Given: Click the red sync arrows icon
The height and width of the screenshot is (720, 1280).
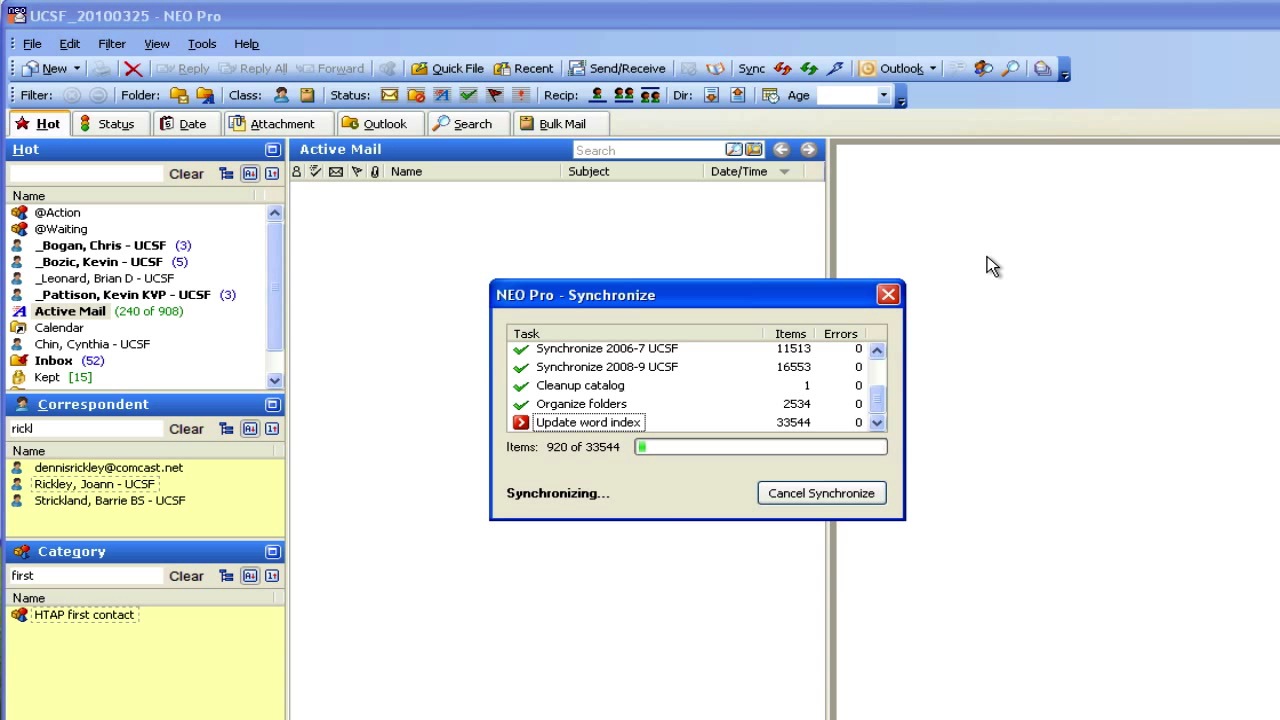Looking at the screenshot, I should point(782,69).
